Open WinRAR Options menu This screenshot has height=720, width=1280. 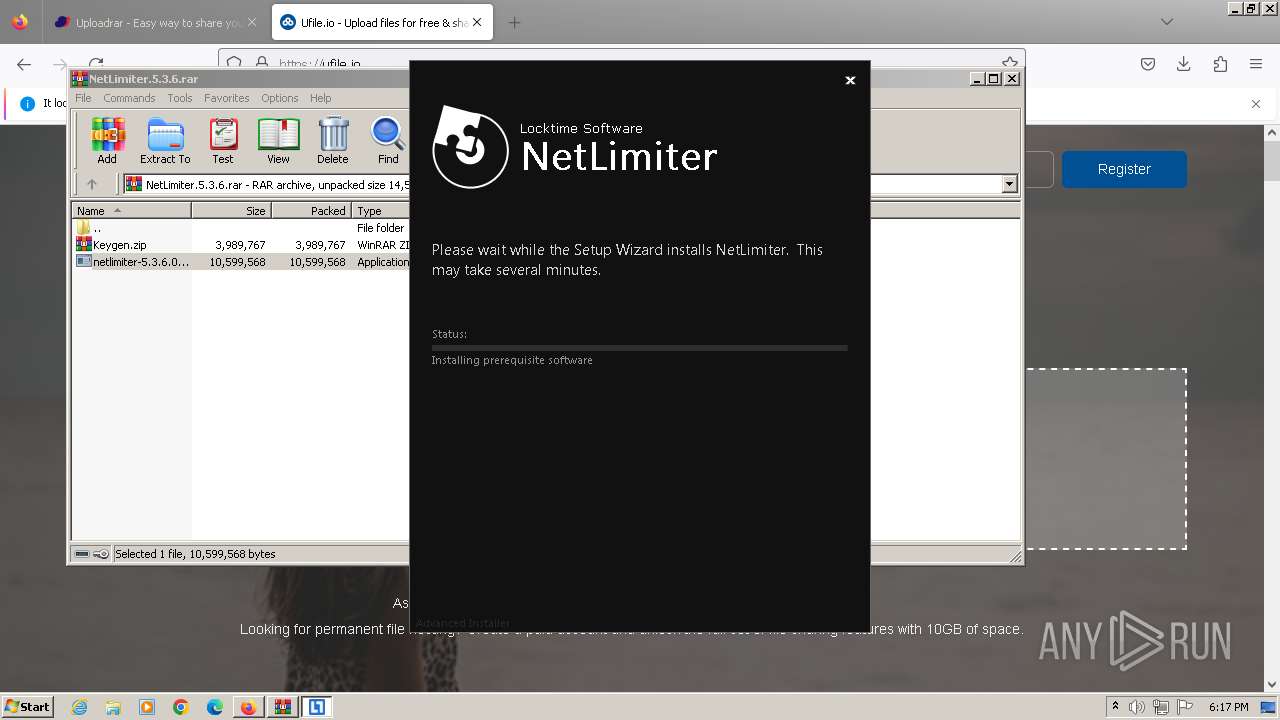tap(280, 98)
